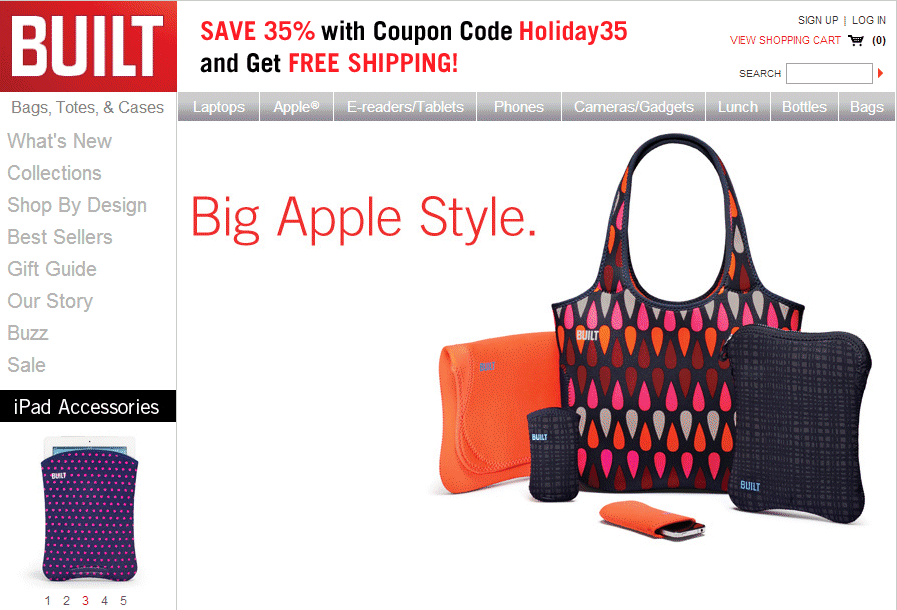Select the E-readers/Tablets tab

pyautogui.click(x=405, y=106)
